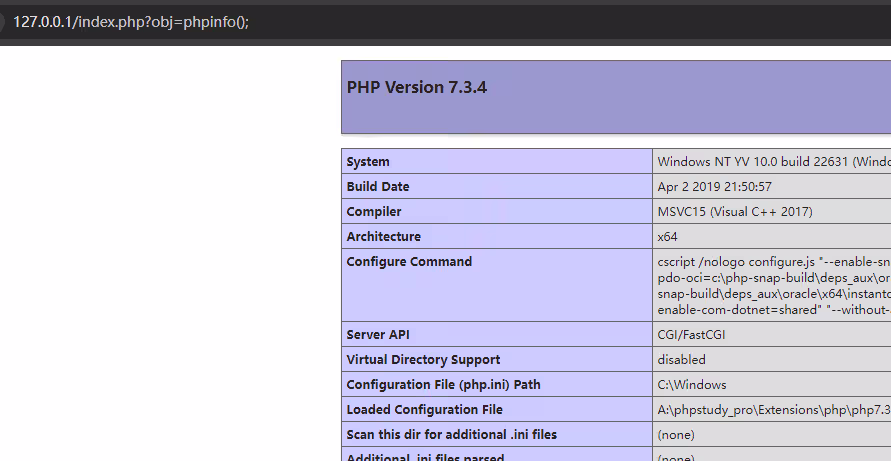Click the Configure Command label
Viewport: 891px width, 461px height.
pos(409,262)
